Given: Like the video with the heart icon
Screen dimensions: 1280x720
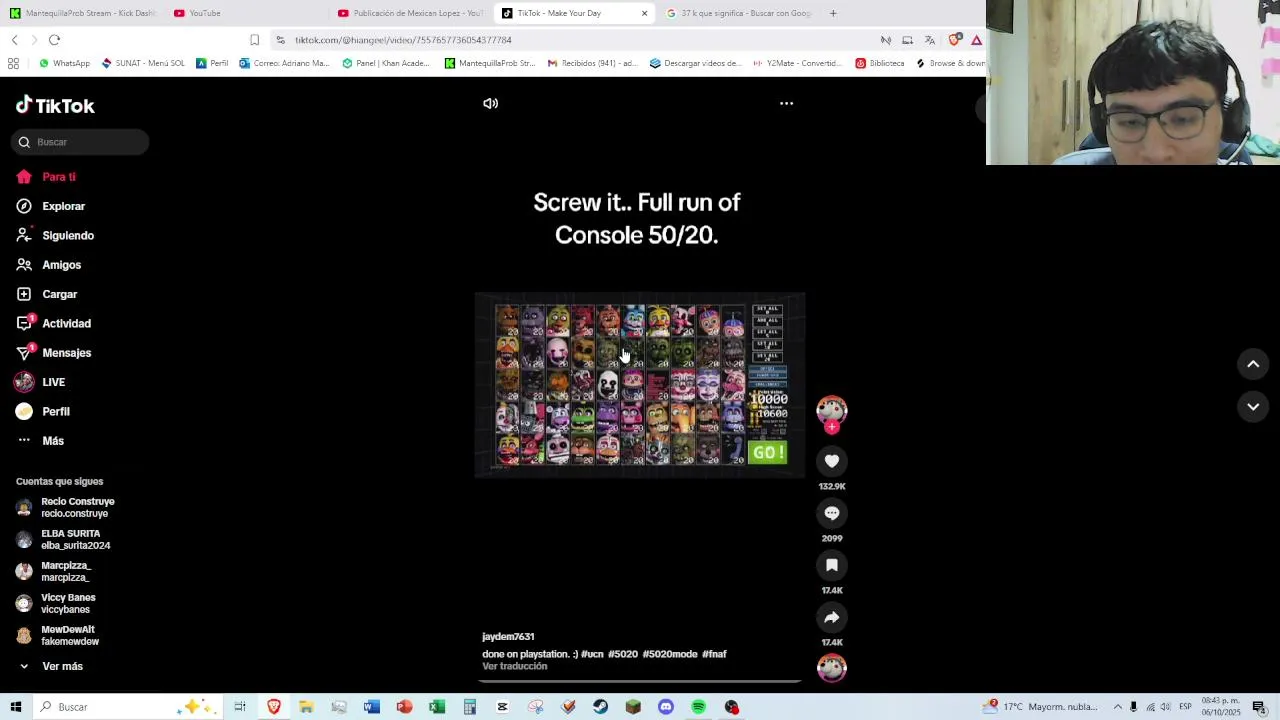Looking at the screenshot, I should point(832,461).
